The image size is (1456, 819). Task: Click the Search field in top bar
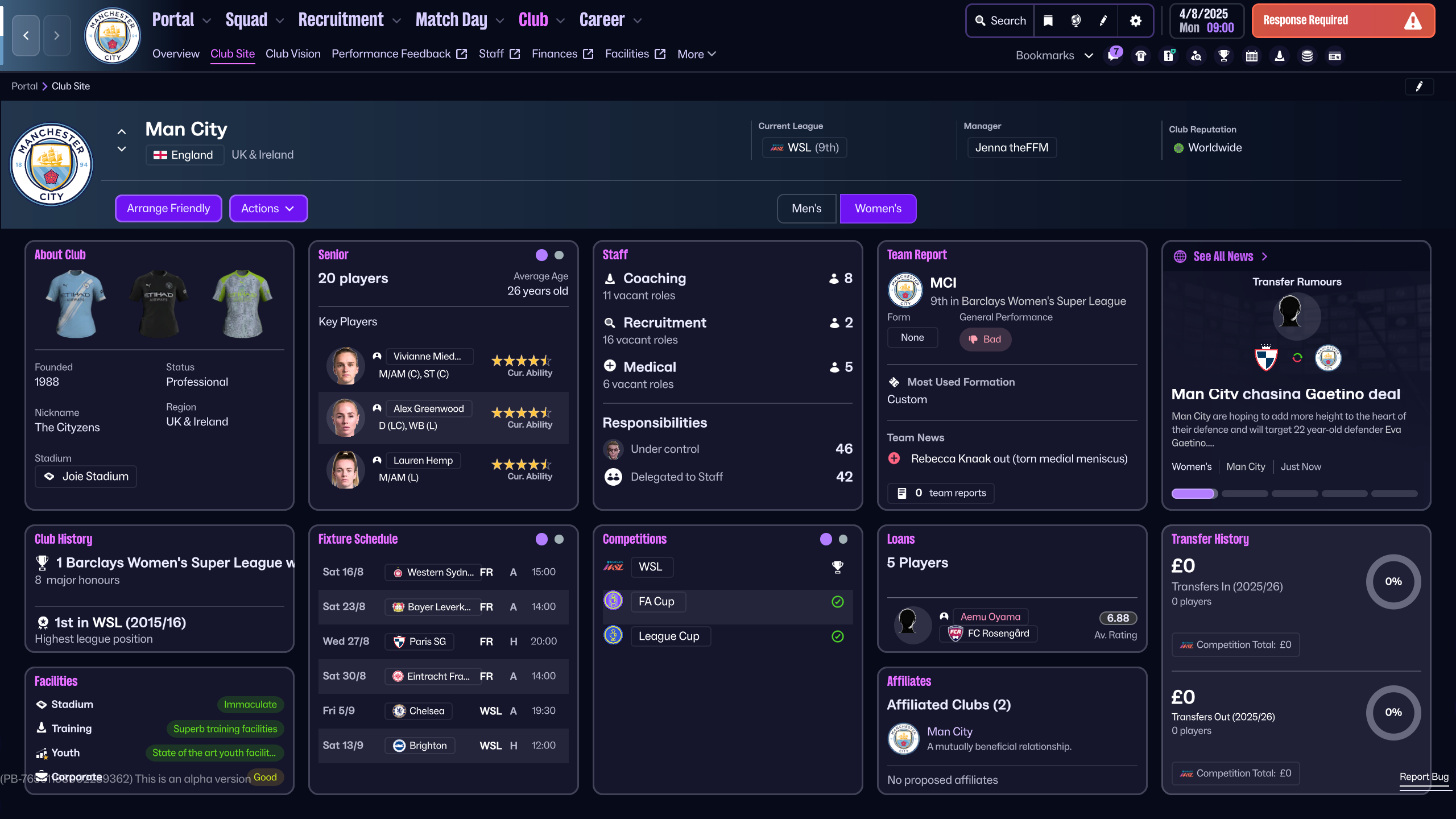[x=1001, y=21]
